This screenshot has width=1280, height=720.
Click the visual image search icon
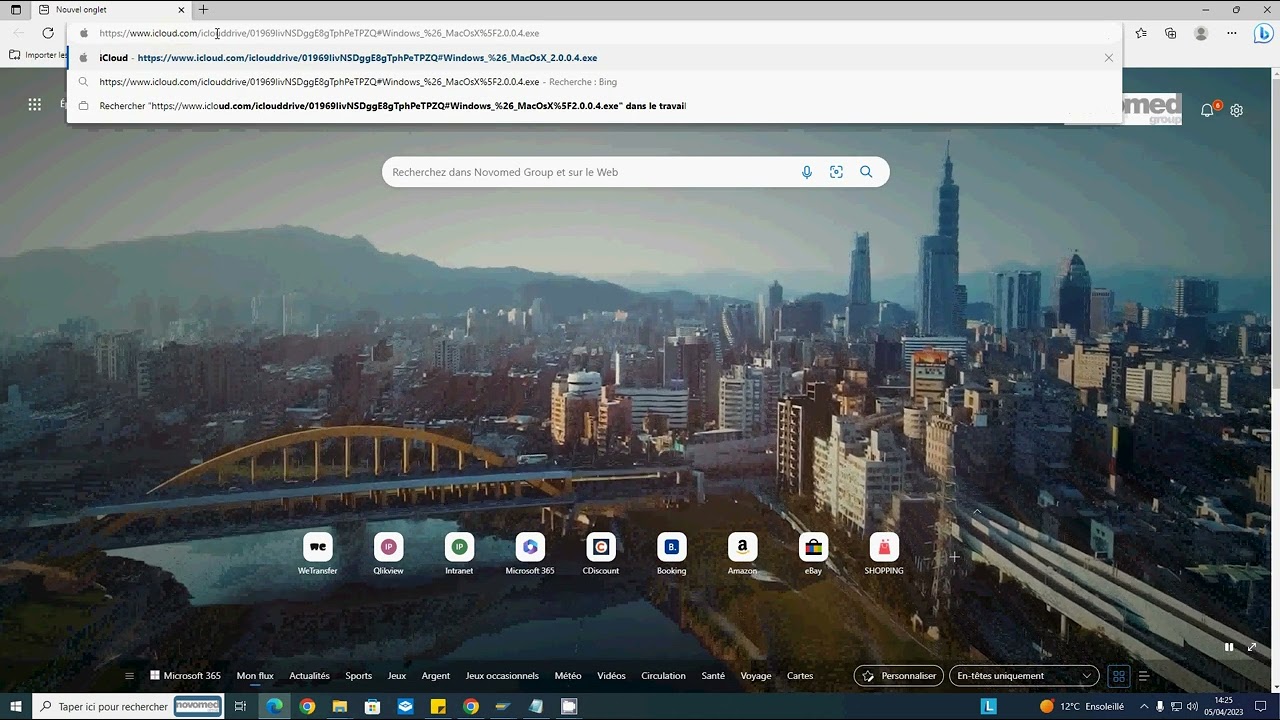[x=836, y=172]
